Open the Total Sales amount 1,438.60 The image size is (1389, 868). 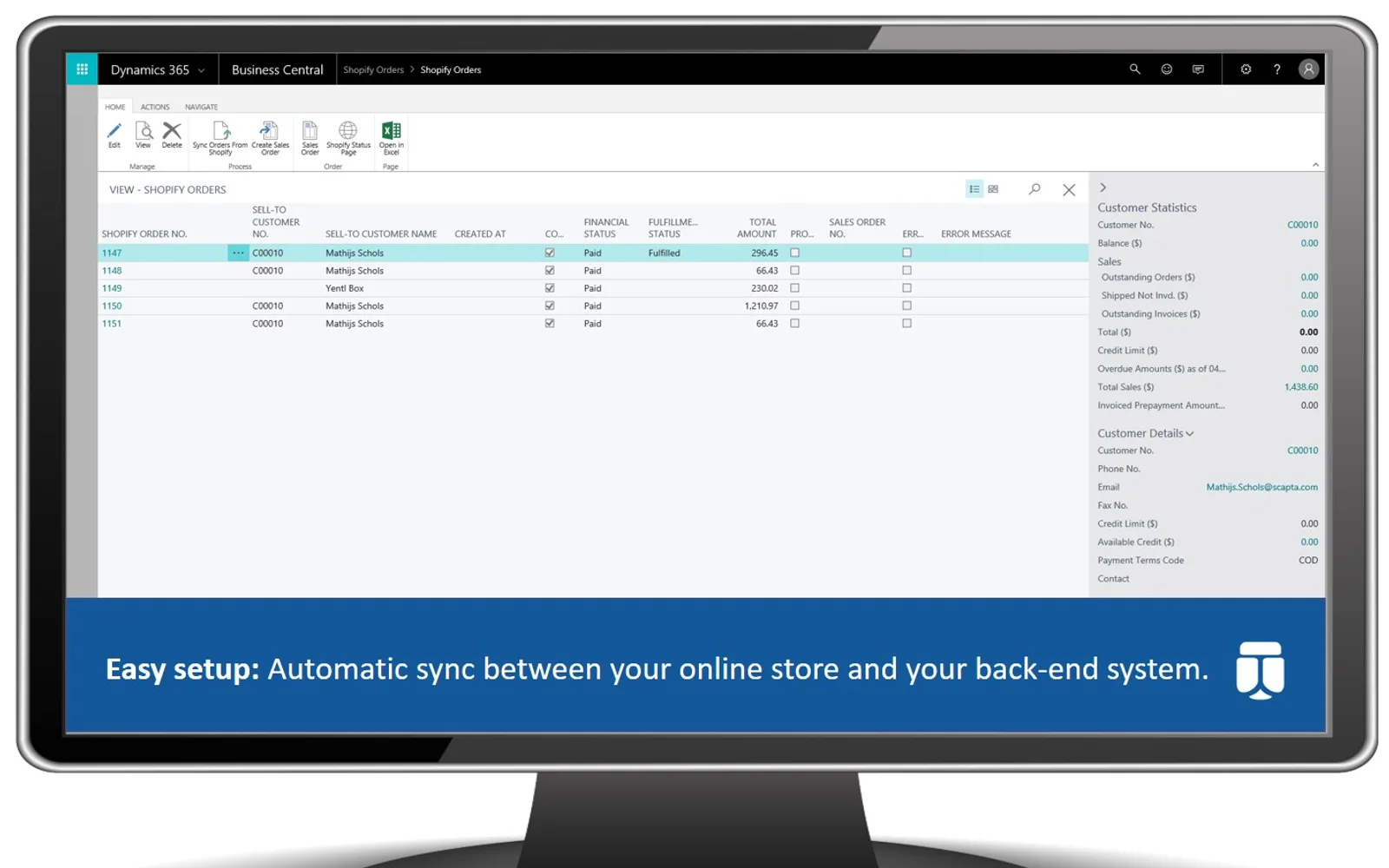pos(1301,387)
